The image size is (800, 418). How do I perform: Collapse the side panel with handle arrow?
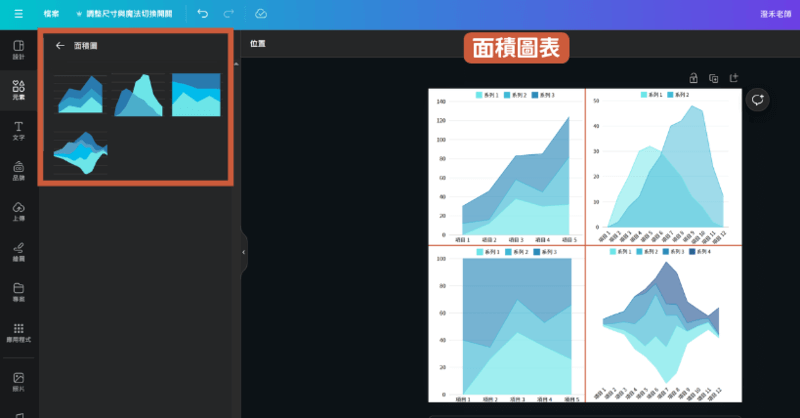(x=243, y=252)
